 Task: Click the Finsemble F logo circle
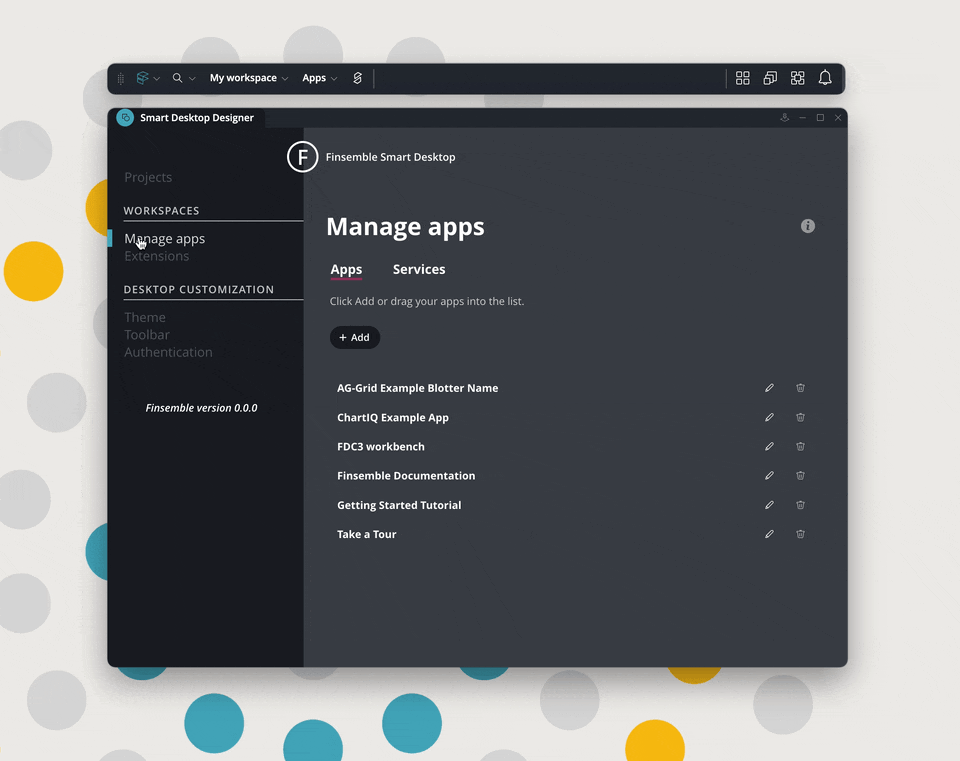tap(302, 157)
